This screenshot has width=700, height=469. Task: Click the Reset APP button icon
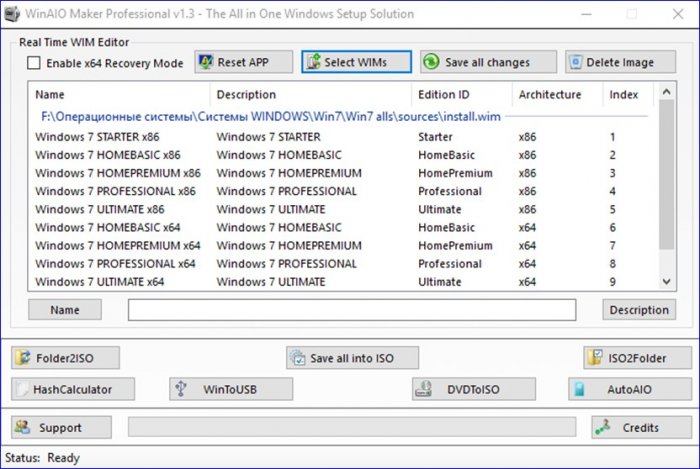[207, 62]
